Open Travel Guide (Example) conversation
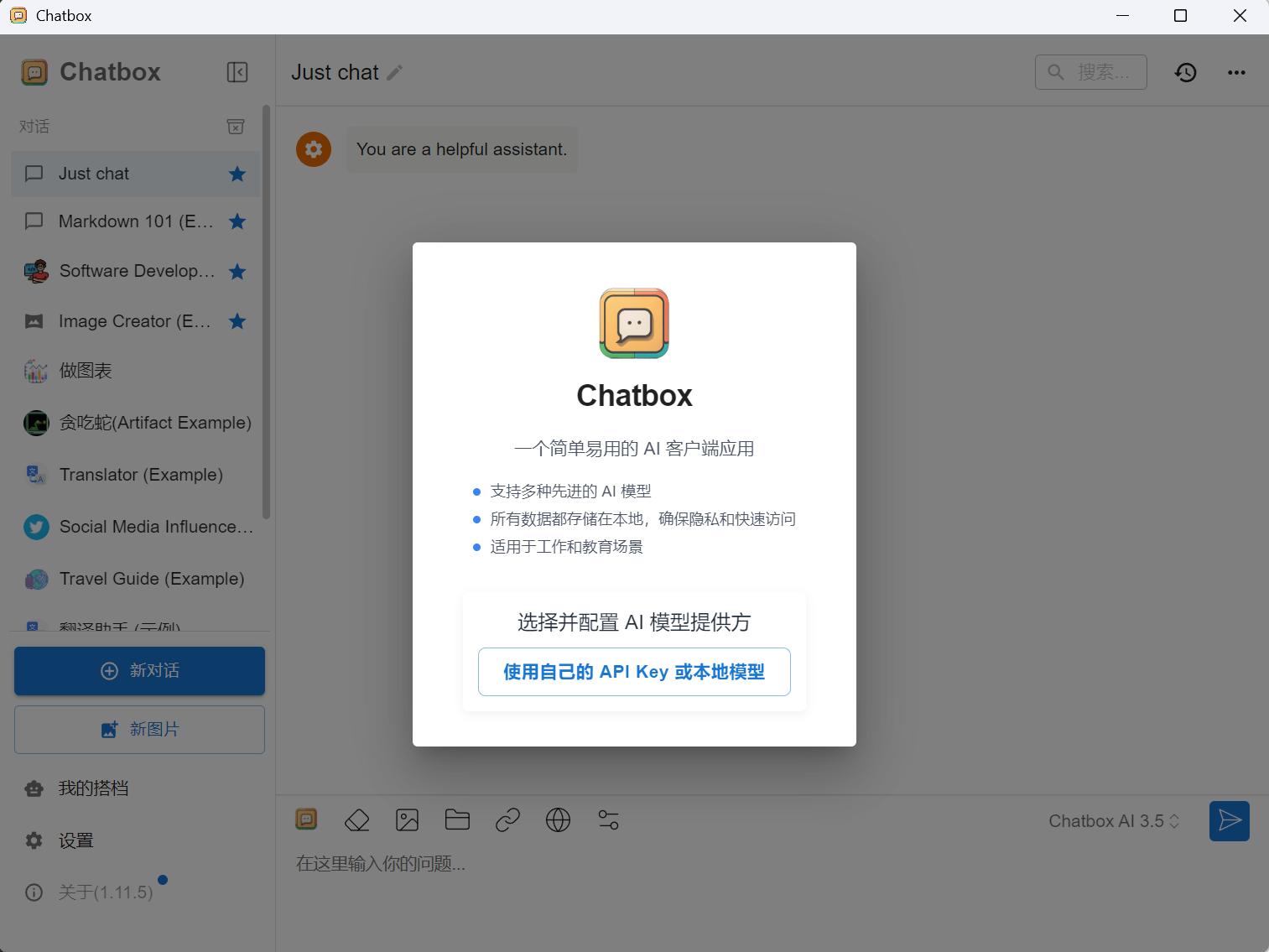 tap(136, 579)
